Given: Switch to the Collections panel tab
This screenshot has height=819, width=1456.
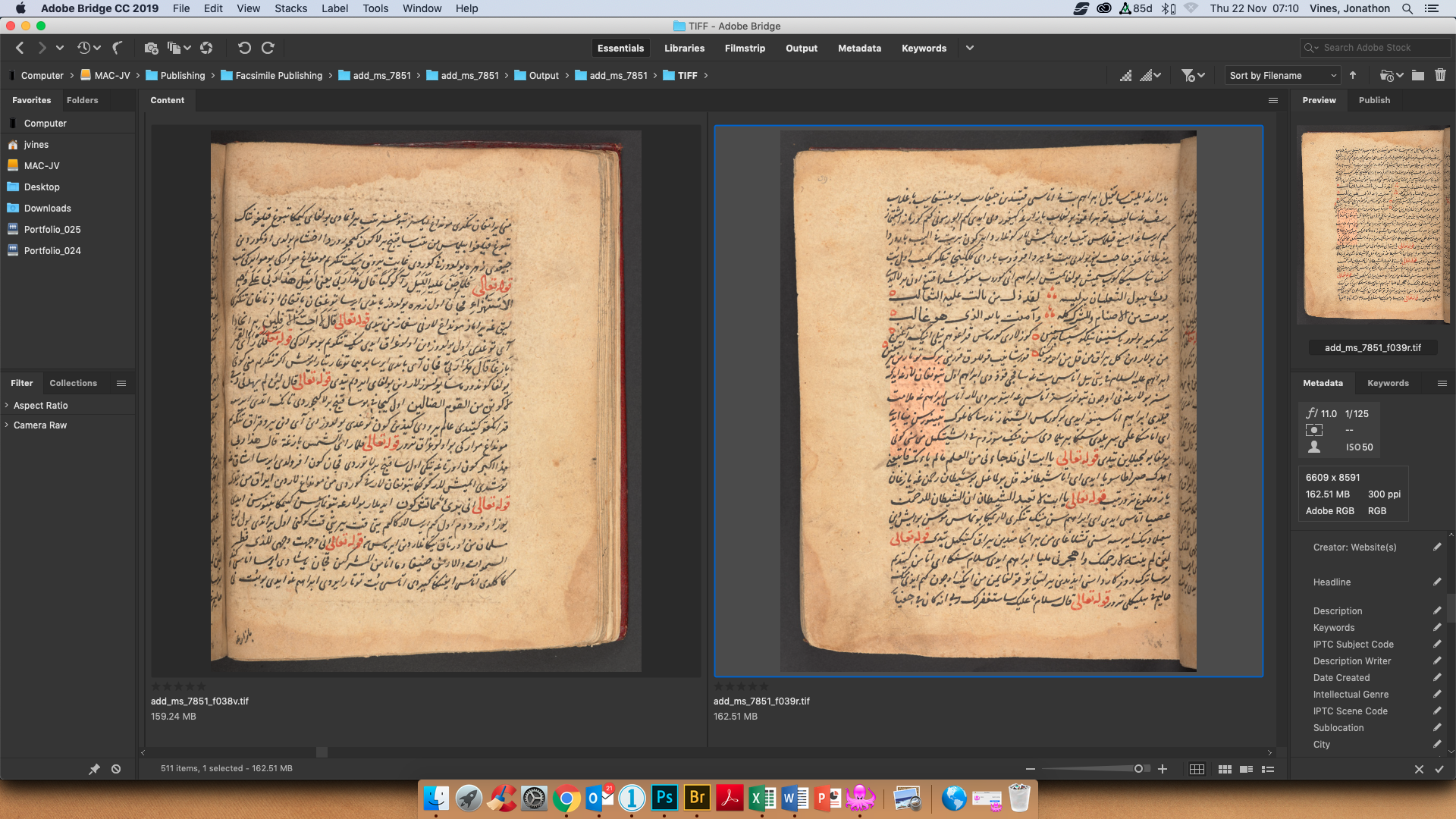Looking at the screenshot, I should pyautogui.click(x=73, y=383).
